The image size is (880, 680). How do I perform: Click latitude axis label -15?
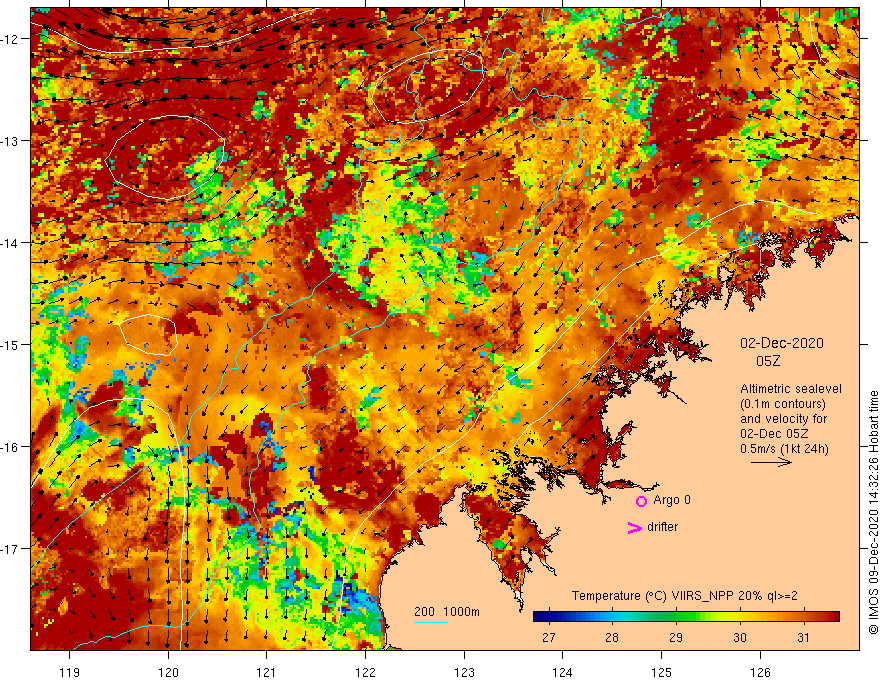point(11,344)
